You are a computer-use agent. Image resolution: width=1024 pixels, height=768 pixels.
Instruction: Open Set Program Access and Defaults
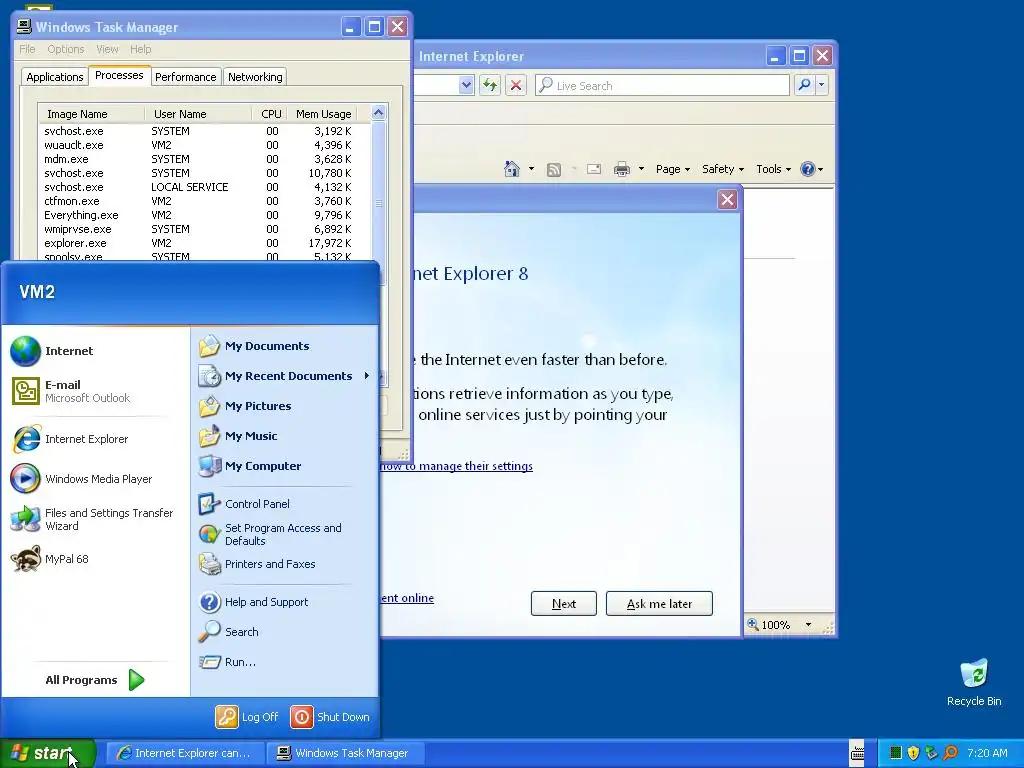pyautogui.click(x=270, y=534)
